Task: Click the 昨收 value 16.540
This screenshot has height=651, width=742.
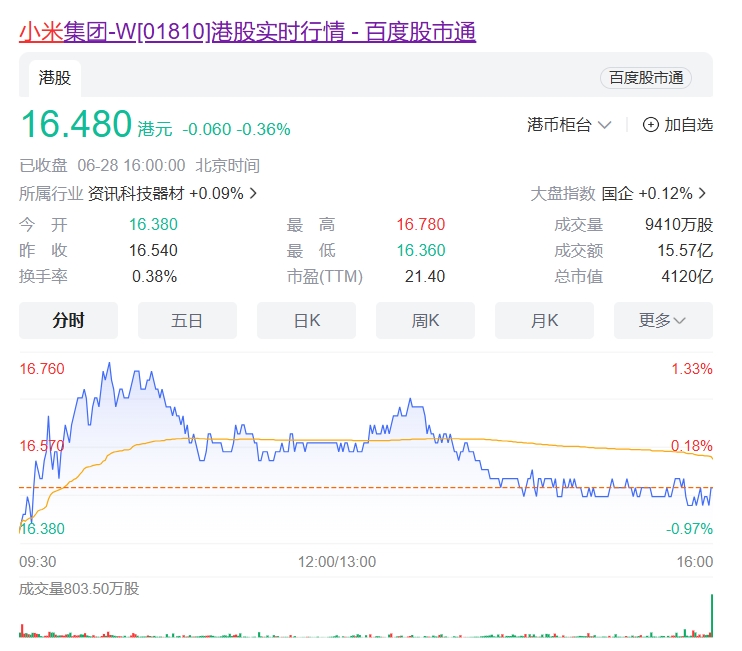Action: 153,250
